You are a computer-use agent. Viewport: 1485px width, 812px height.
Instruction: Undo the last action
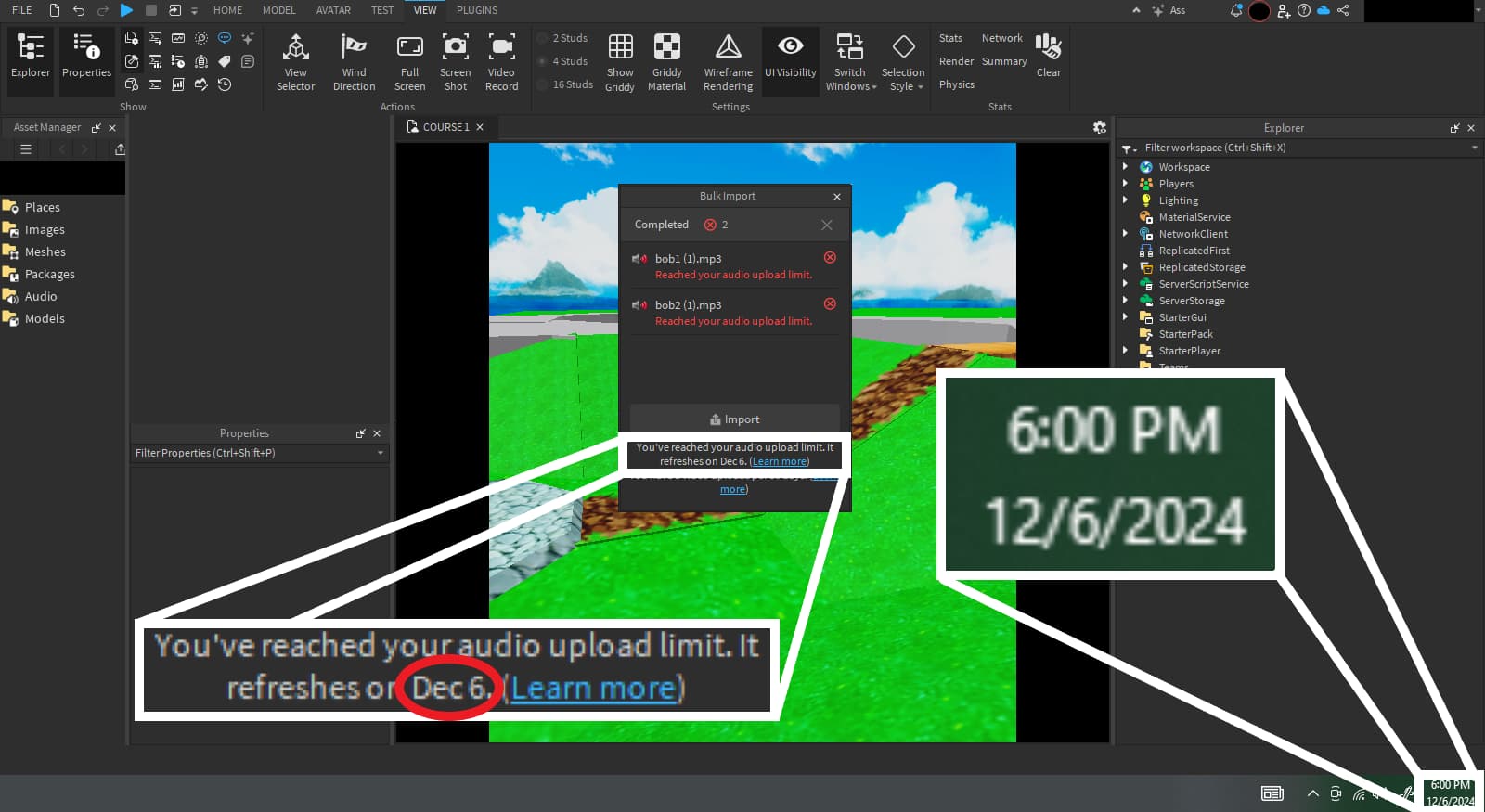pyautogui.click(x=79, y=10)
